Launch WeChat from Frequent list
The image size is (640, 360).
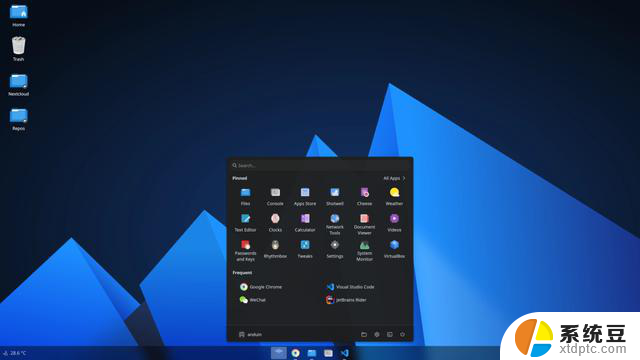[253, 300]
